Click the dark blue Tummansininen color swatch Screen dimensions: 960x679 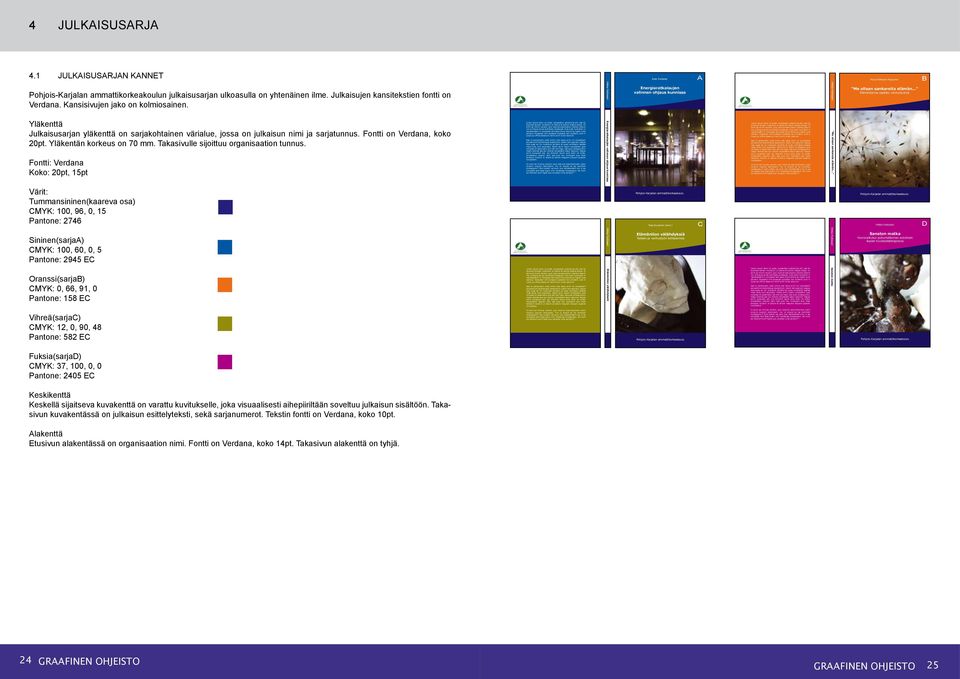pyautogui.click(x=225, y=207)
